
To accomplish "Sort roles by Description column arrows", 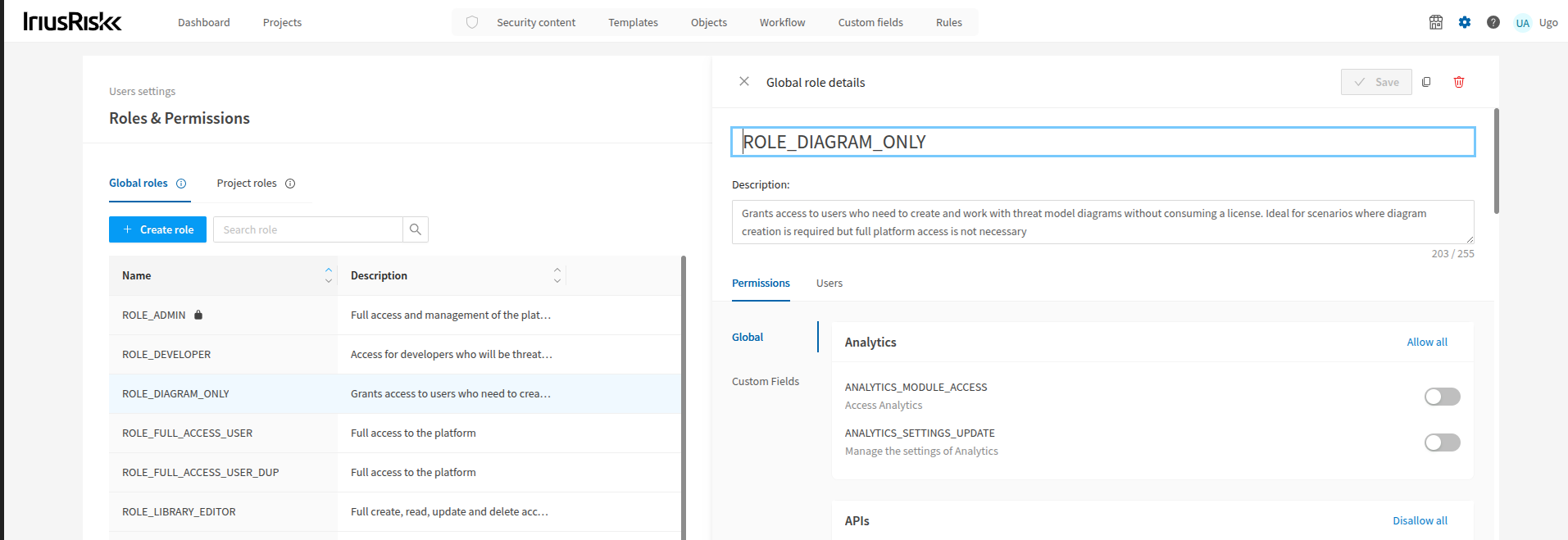I will tap(557, 275).
